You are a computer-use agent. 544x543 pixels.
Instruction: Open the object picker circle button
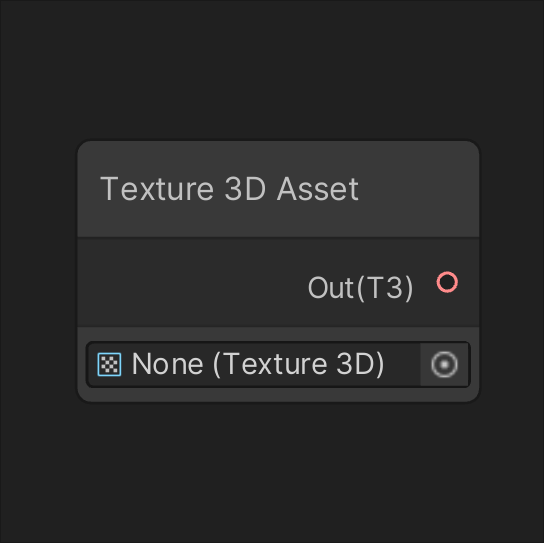click(x=444, y=364)
